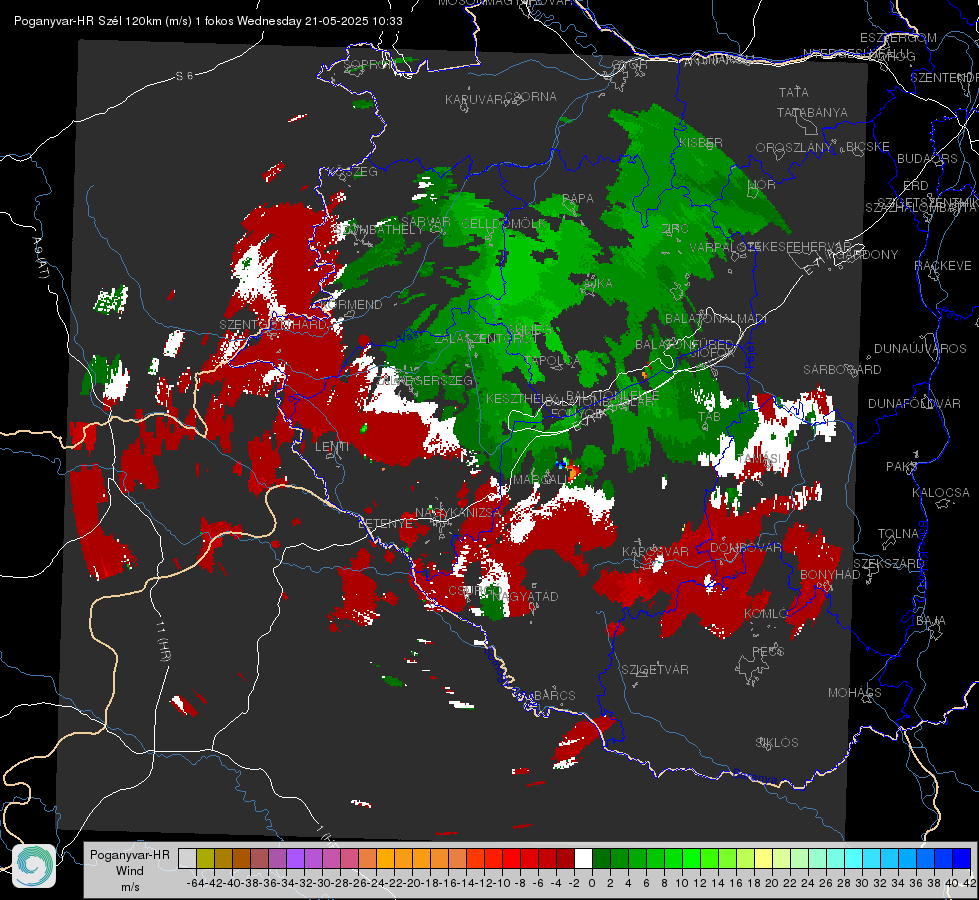979x900 pixels.
Task: Click the DUNAFÖLDVÁR city label
Action: coord(914,404)
